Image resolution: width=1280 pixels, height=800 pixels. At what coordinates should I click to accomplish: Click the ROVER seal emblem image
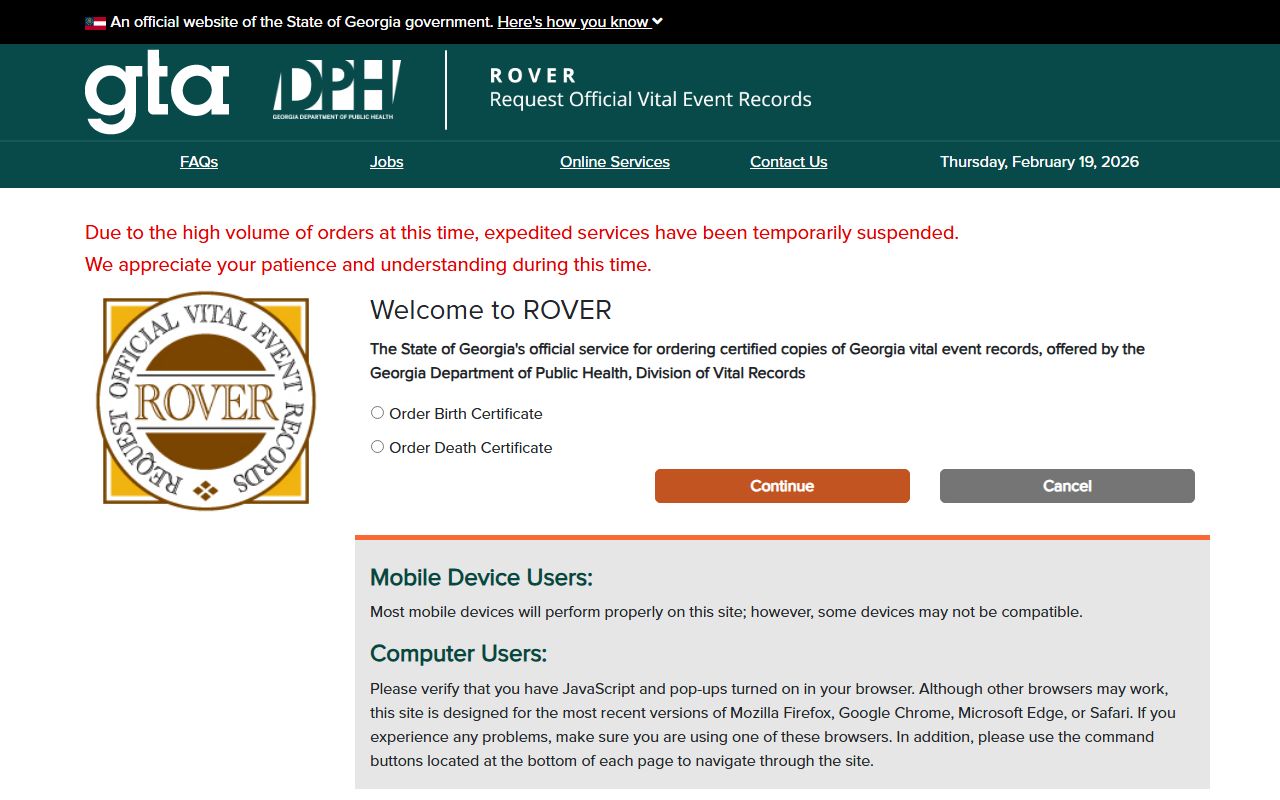206,400
